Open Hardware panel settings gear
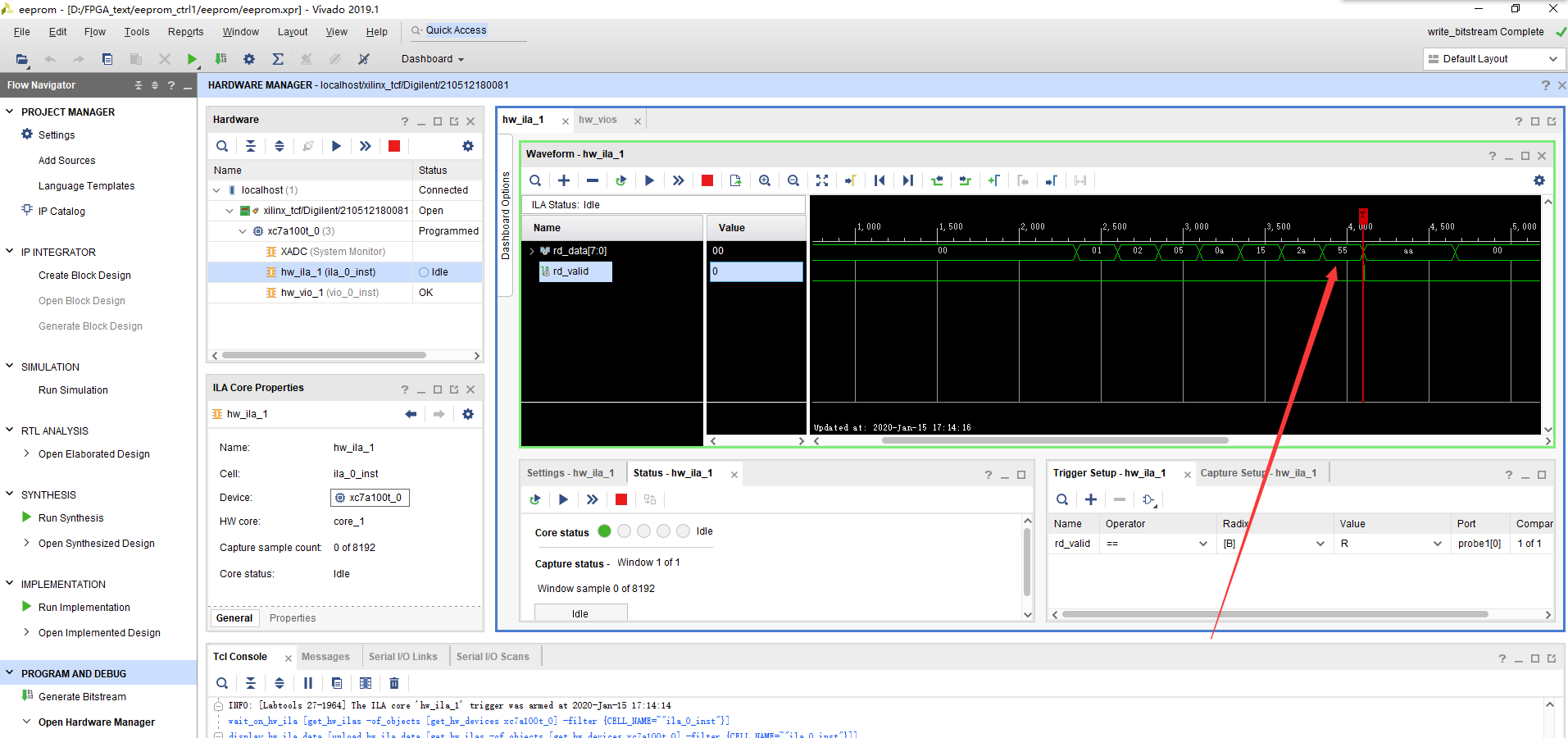 [x=468, y=146]
